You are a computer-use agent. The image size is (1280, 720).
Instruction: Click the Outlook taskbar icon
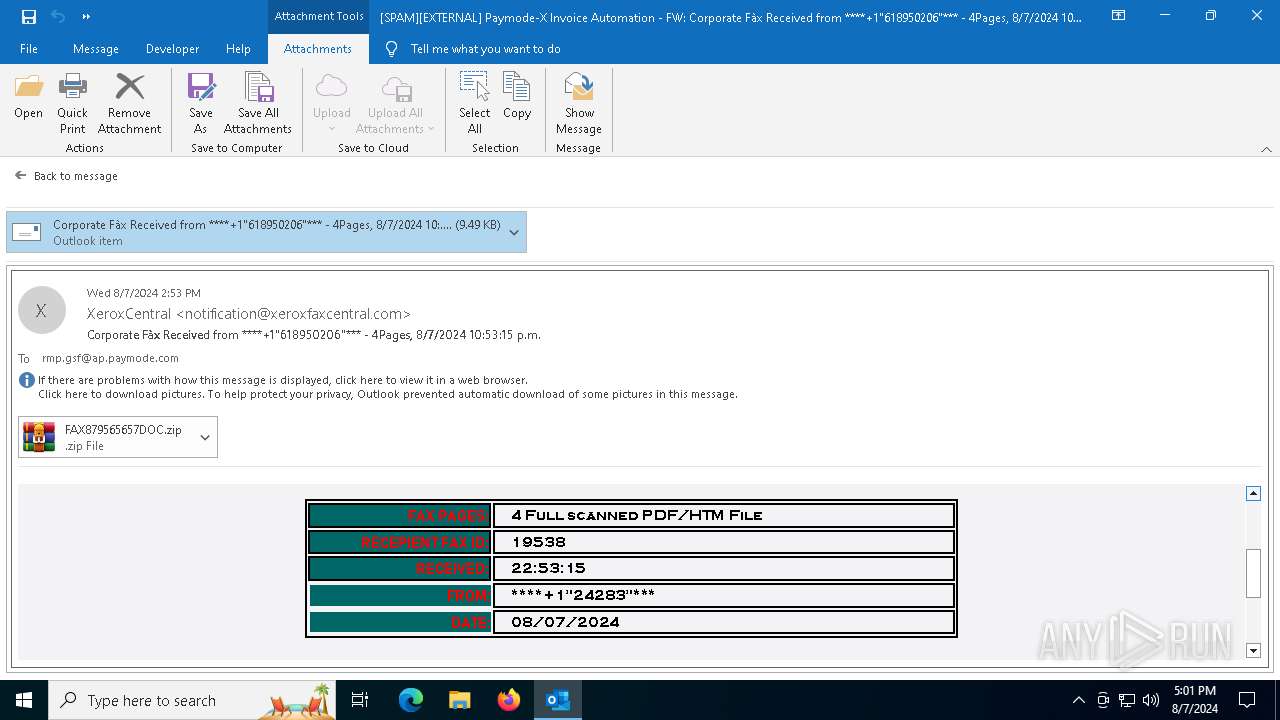(558, 700)
